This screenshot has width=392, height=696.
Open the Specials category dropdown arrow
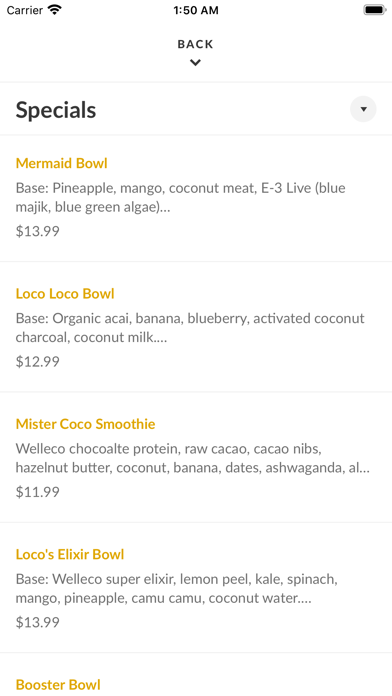coord(363,109)
